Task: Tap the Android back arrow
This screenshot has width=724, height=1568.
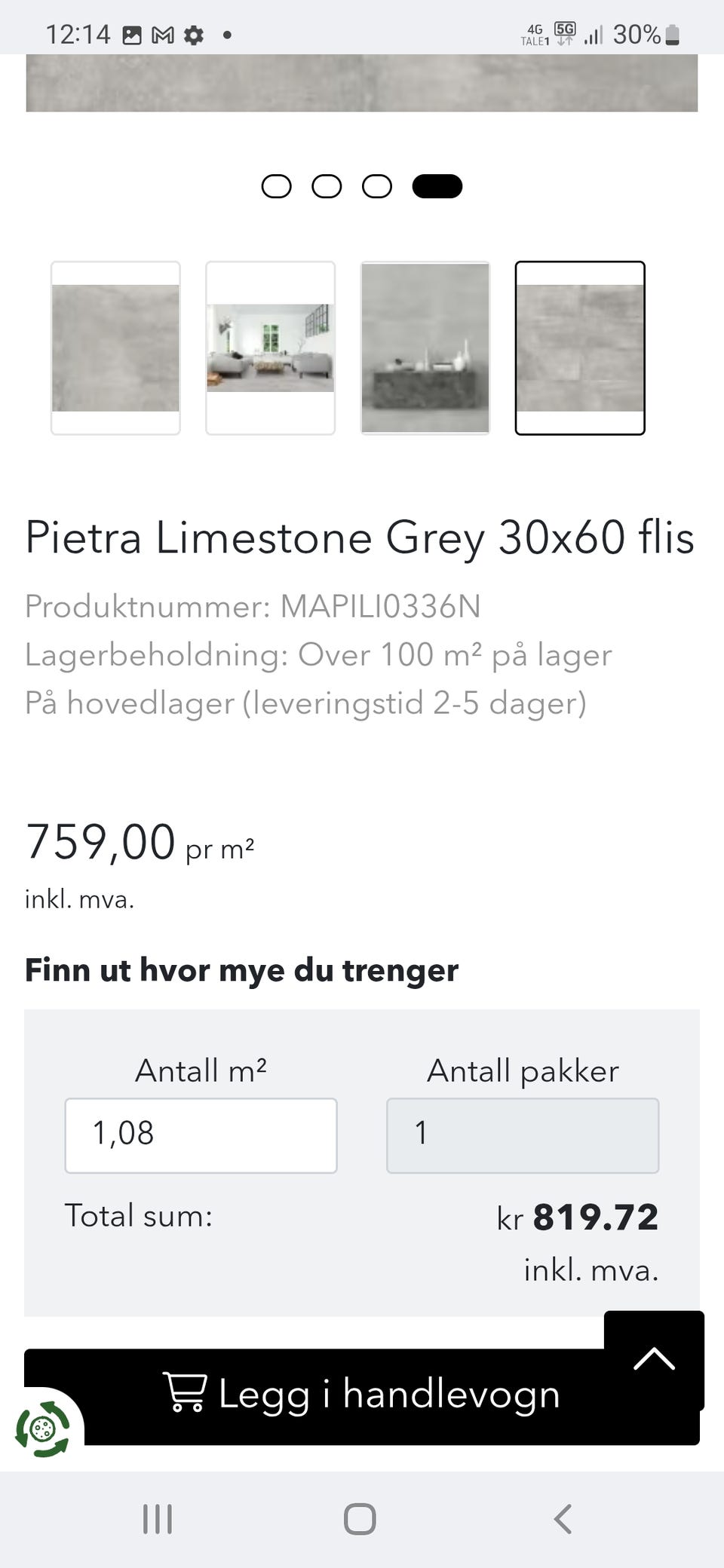Action: tap(563, 1519)
